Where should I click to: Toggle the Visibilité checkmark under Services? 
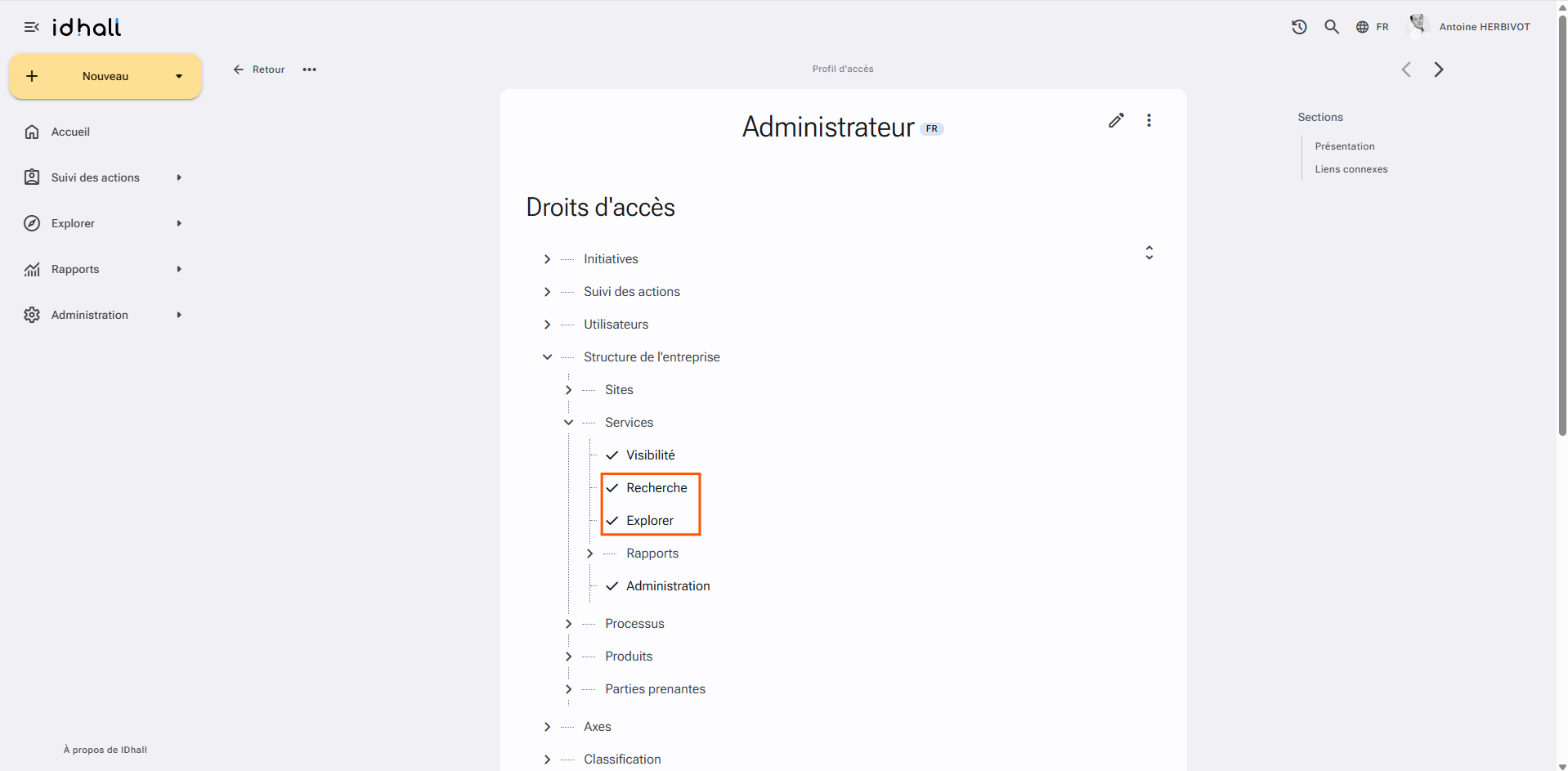tap(612, 455)
